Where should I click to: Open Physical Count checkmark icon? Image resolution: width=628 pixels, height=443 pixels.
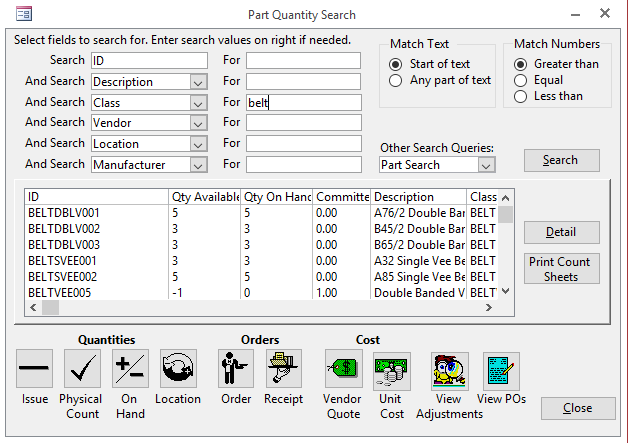tap(83, 369)
